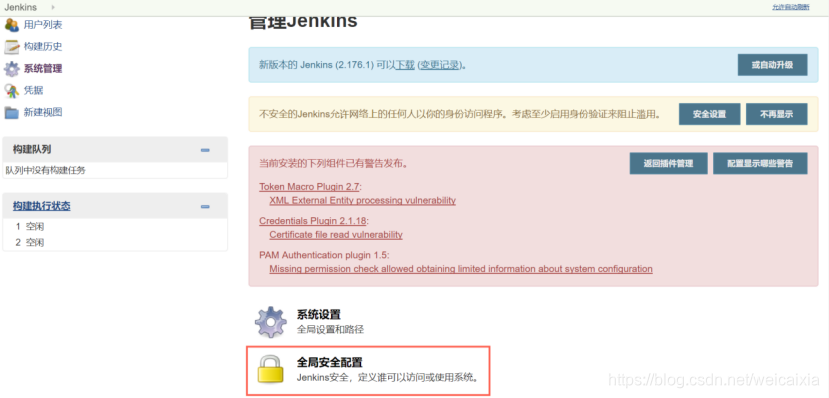Screen dimensions: 829x398
Task: Open Certificate file read vulnerability link
Action: pyautogui.click(x=336, y=235)
